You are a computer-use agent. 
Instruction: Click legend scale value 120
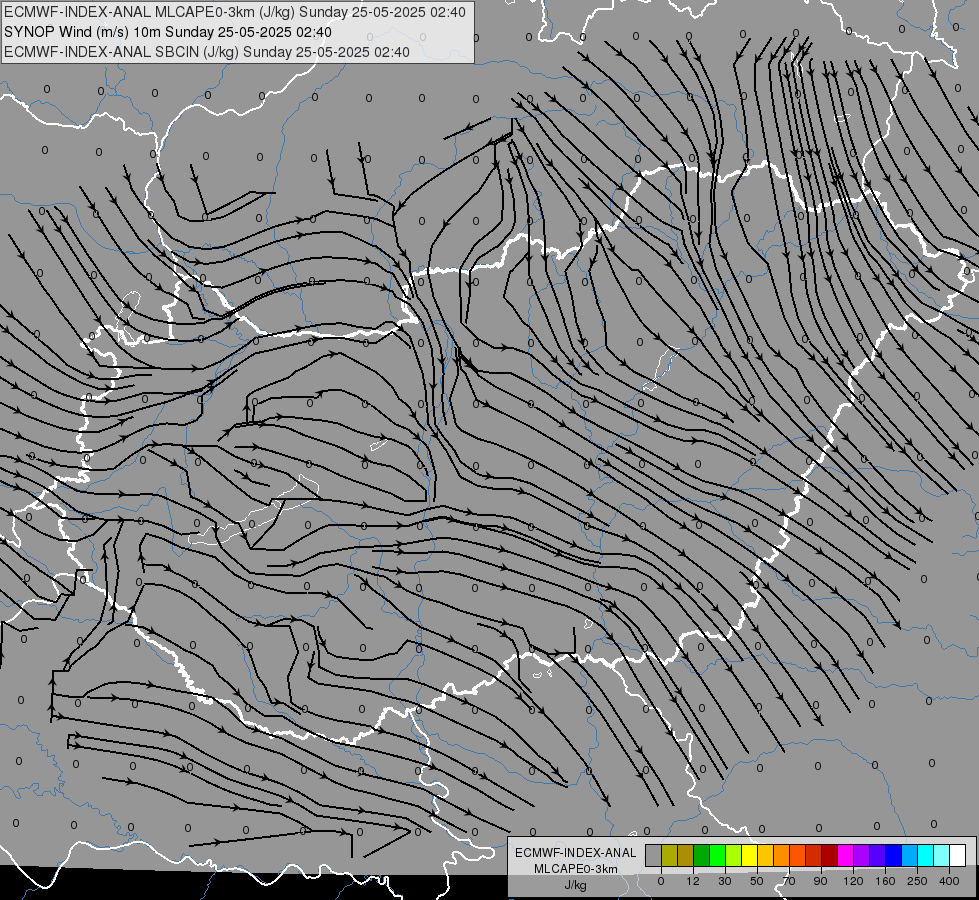[853, 881]
